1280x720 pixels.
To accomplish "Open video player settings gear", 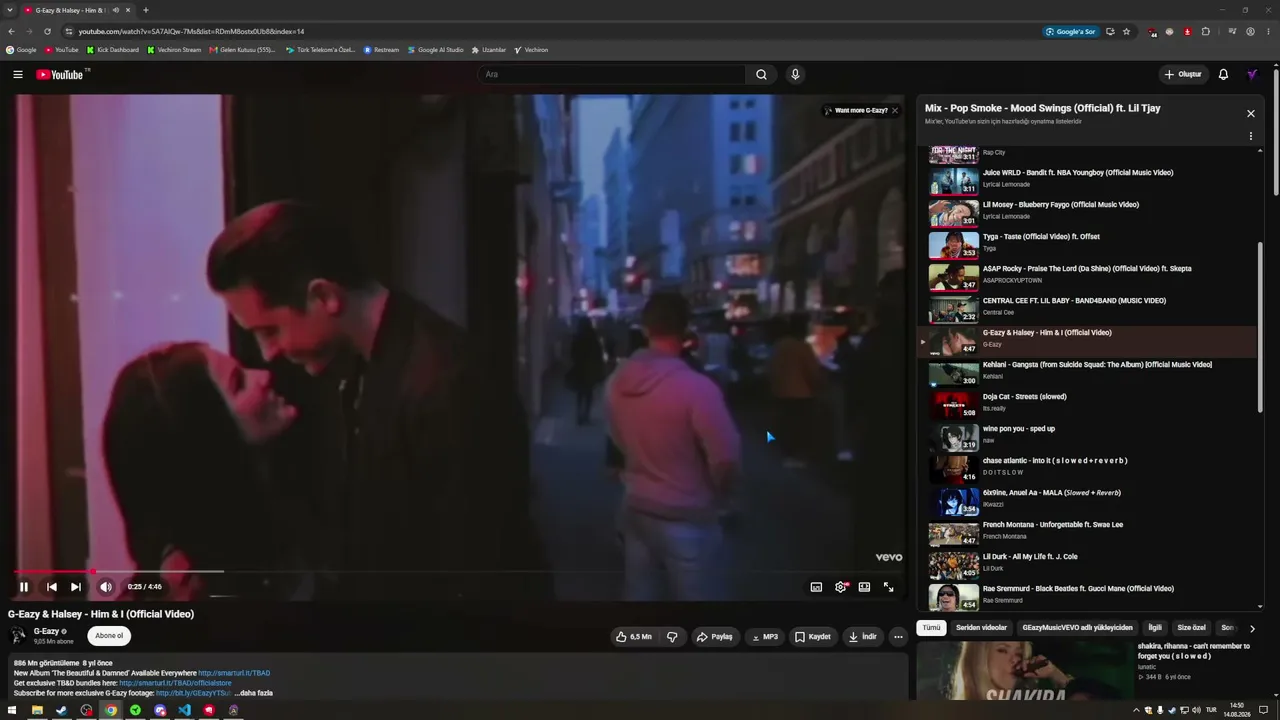I will (x=841, y=587).
